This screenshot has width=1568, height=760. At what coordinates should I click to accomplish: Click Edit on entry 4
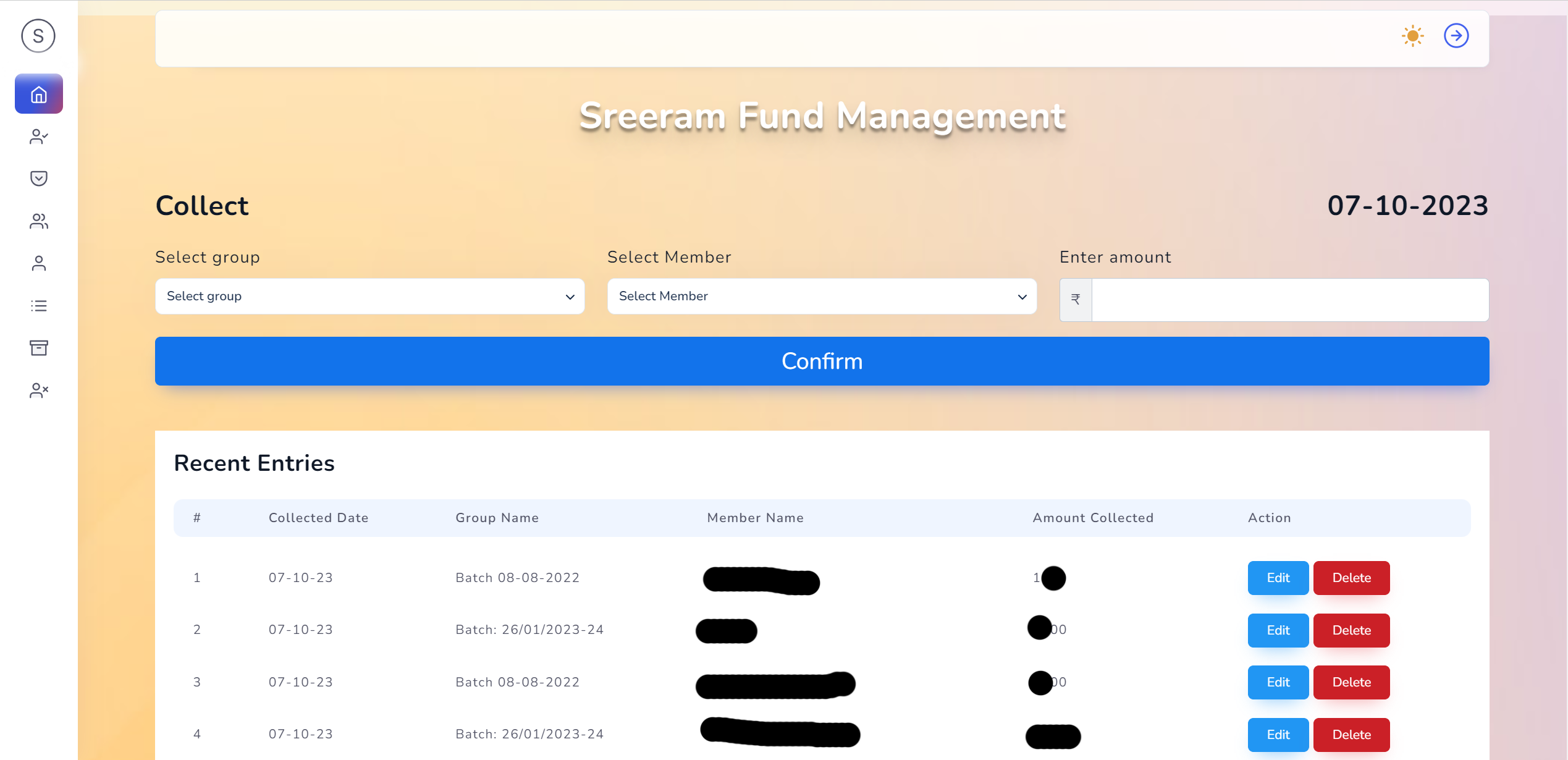[1278, 735]
